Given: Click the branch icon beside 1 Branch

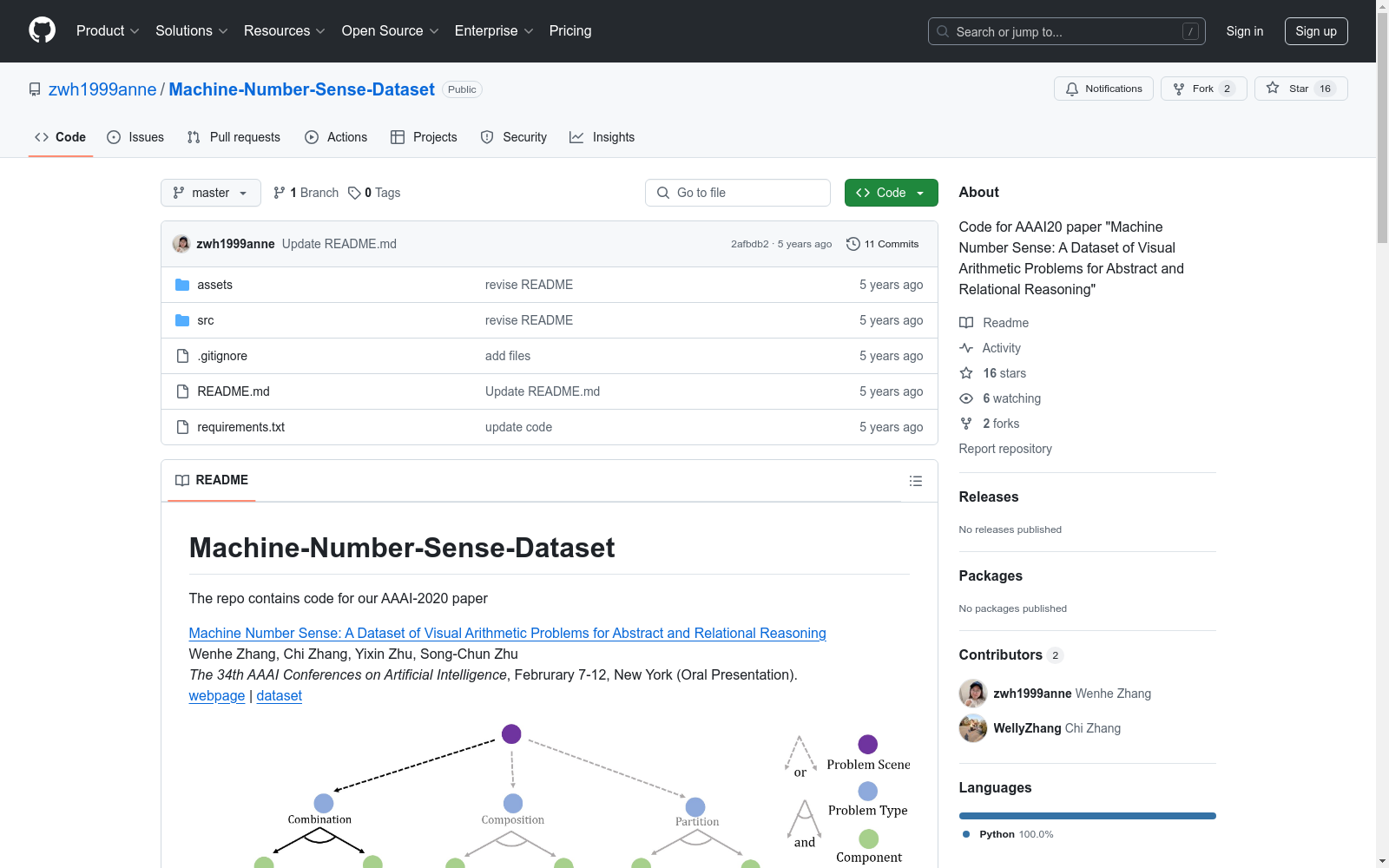Looking at the screenshot, I should pos(280,193).
